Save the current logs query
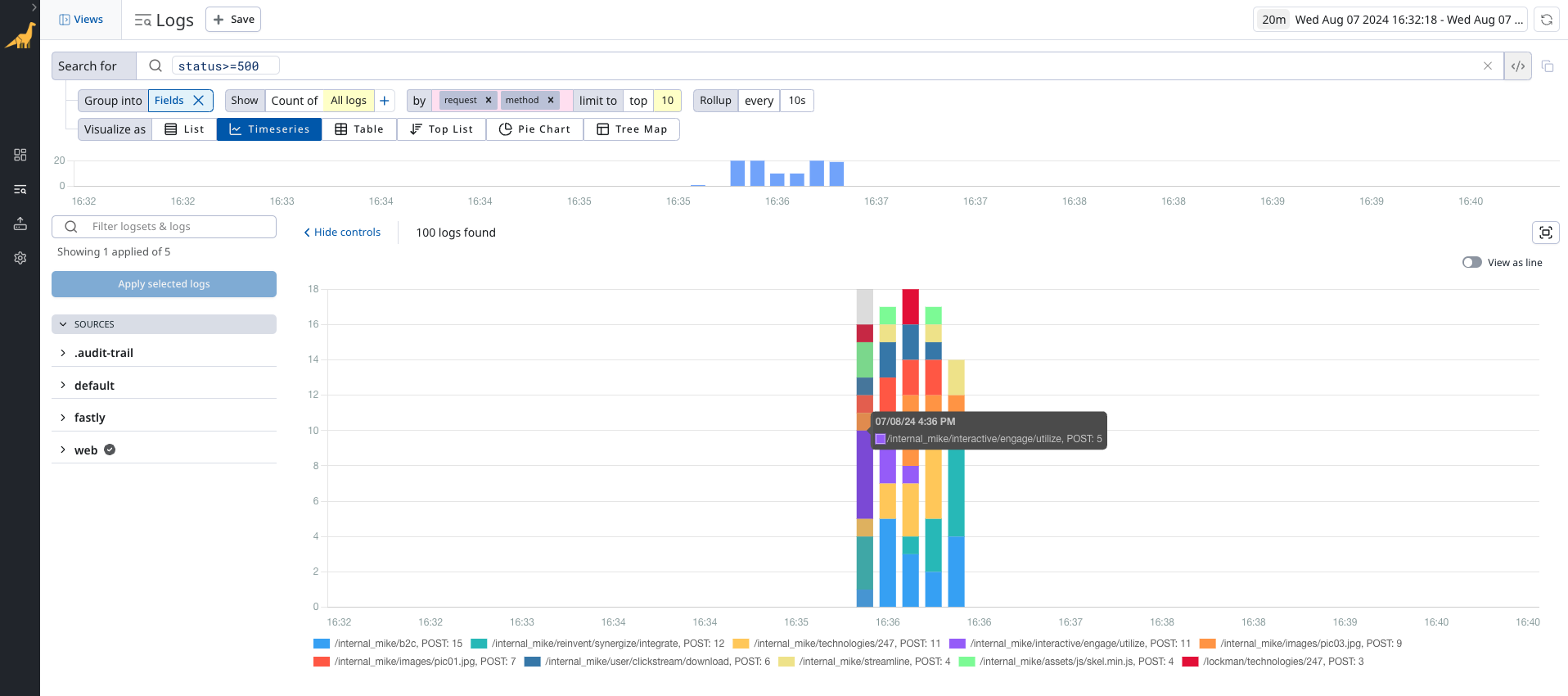The height and width of the screenshot is (696, 1568). [233, 20]
